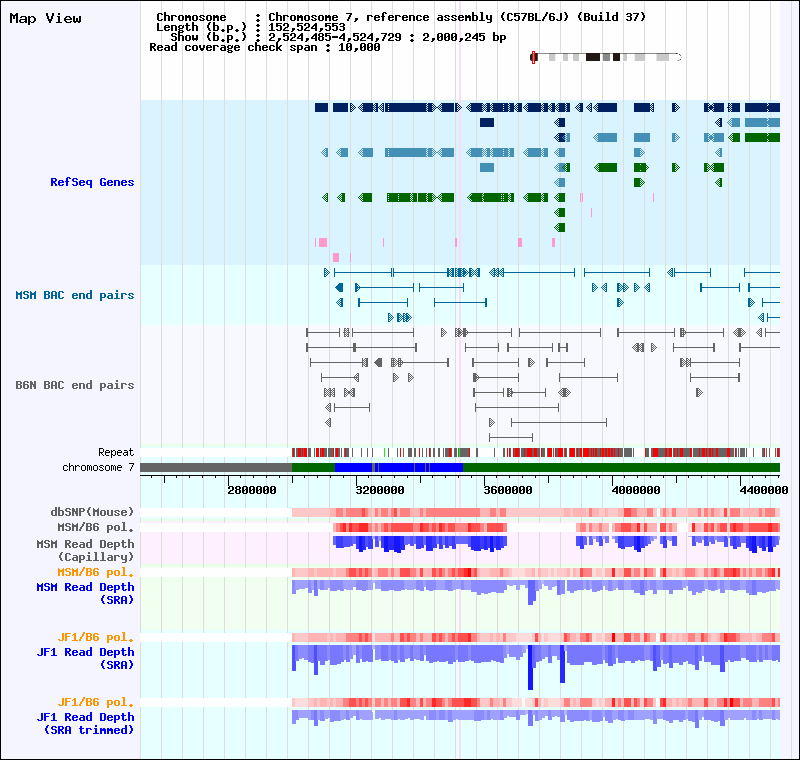Open the RefSeq Genes track label
The height and width of the screenshot is (760, 800).
tap(92, 182)
